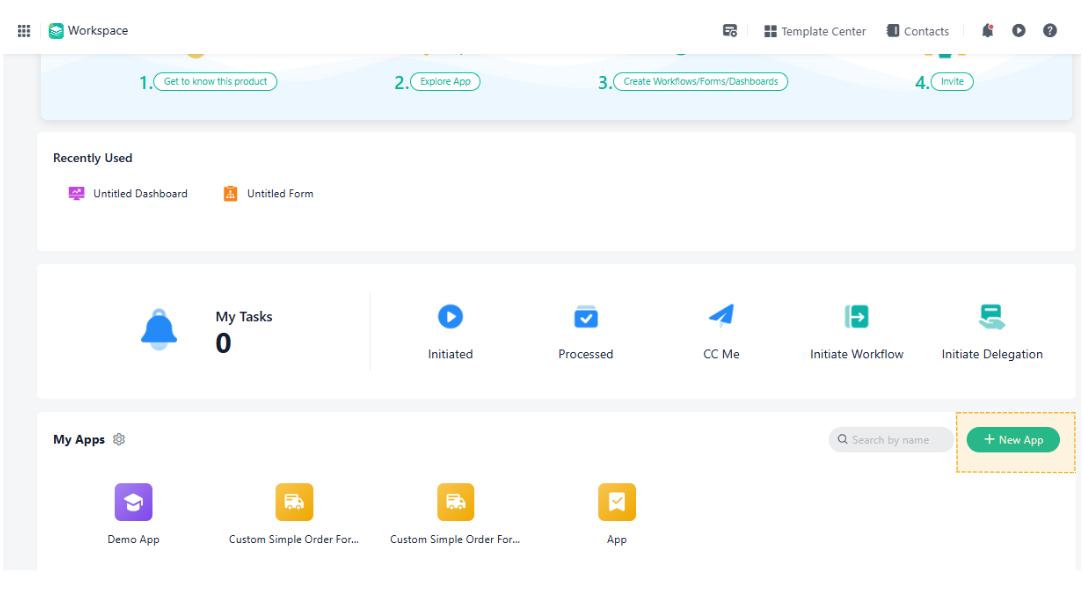Open the help question mark icon

pyautogui.click(x=1049, y=30)
